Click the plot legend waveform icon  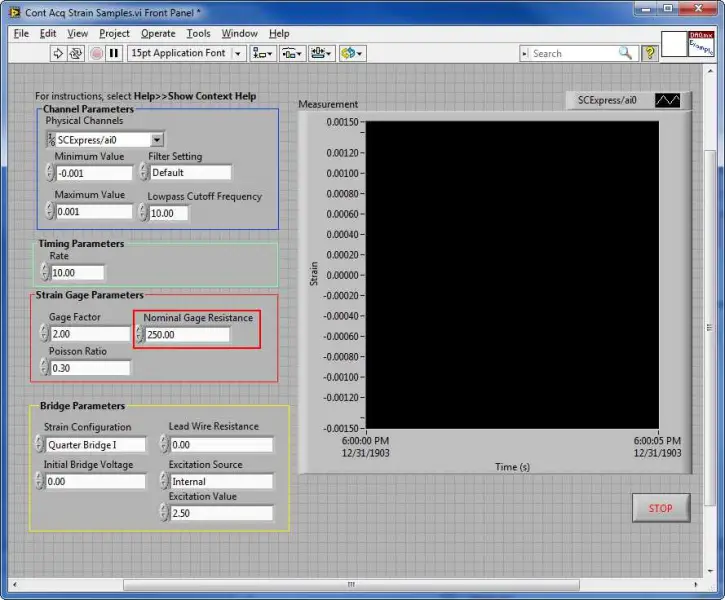[668, 100]
